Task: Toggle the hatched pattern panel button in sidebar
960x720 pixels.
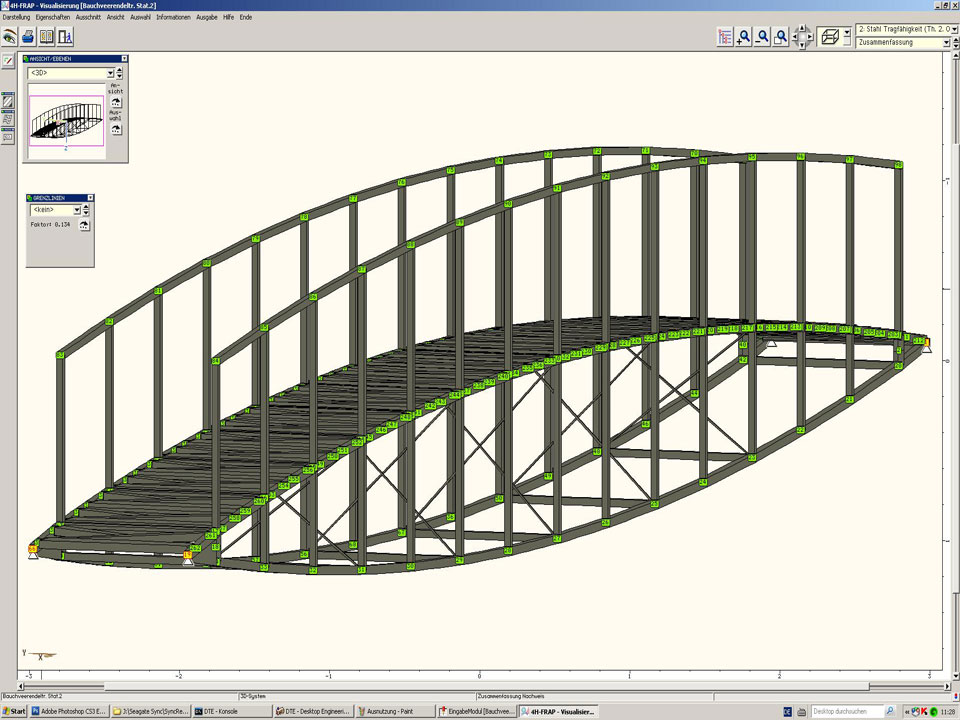Action: coord(8,101)
